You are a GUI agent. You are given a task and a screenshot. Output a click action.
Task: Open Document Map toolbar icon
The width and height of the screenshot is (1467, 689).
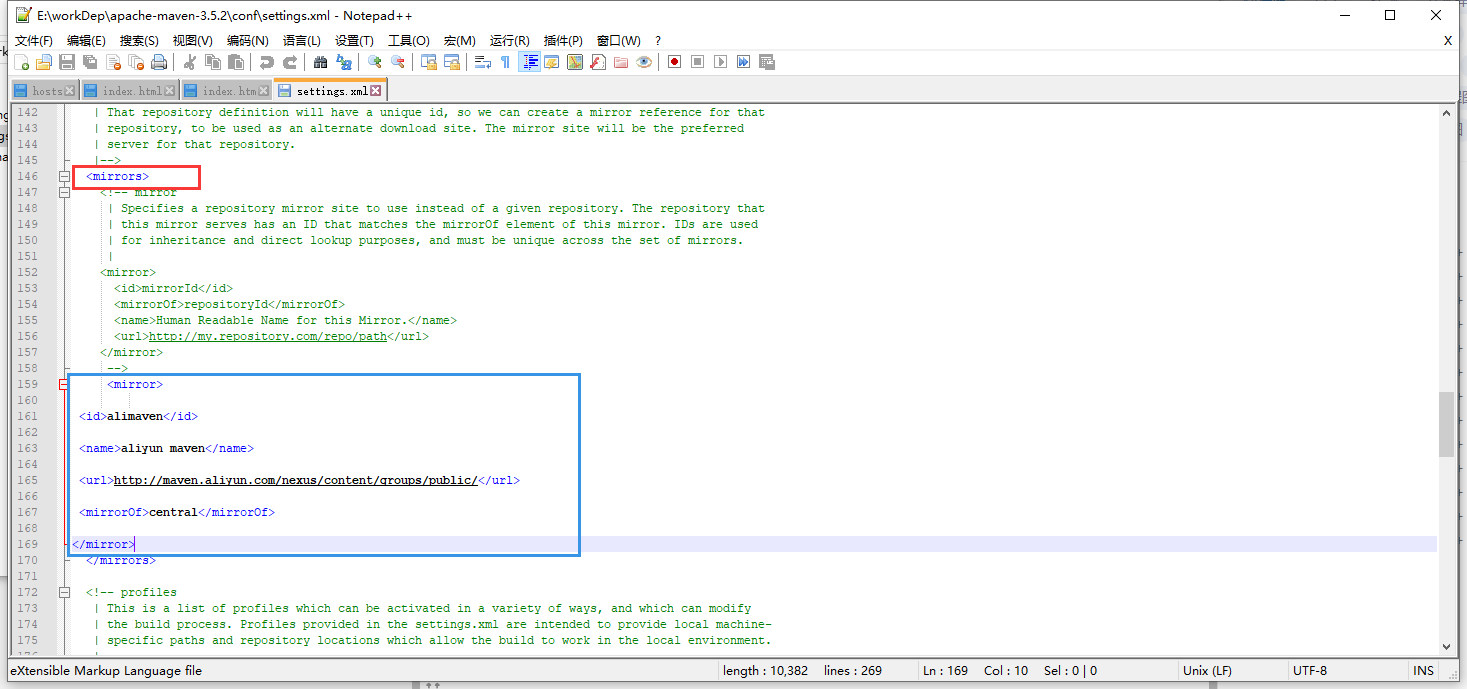575,62
